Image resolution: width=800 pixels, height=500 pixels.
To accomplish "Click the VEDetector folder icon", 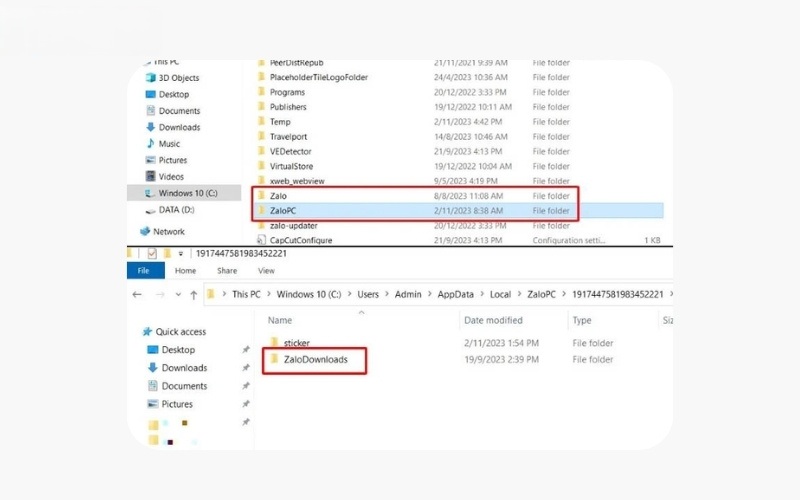I will click(262, 151).
